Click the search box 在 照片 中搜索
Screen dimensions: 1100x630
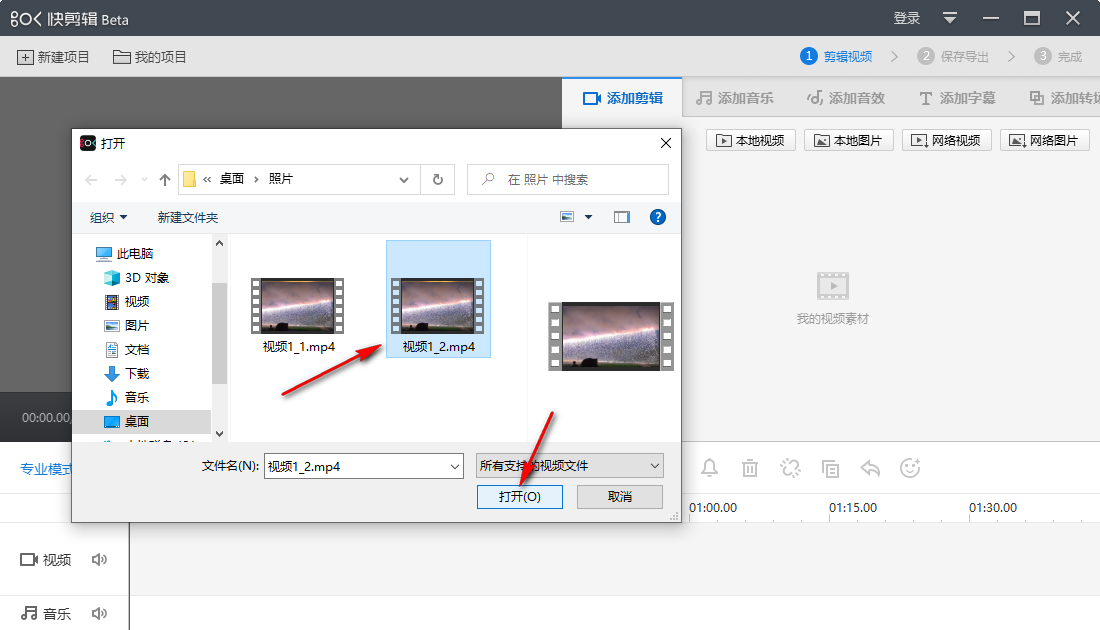[568, 180]
